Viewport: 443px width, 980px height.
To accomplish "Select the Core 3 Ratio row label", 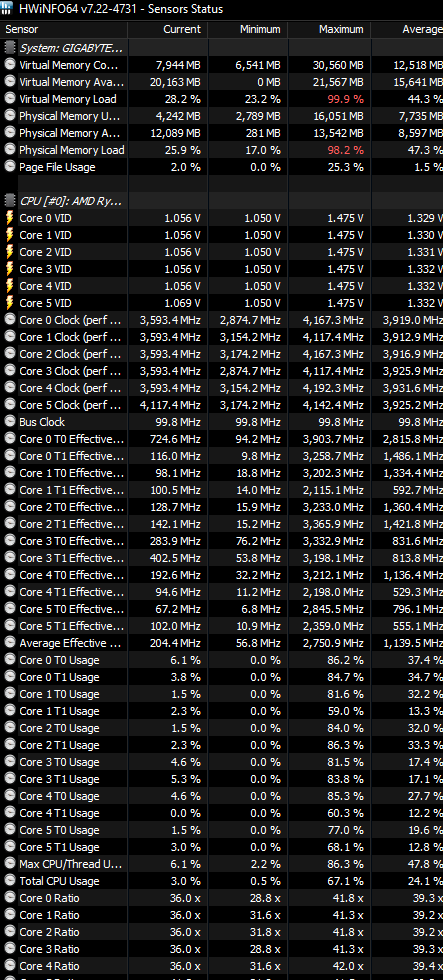I will click(x=49, y=949).
